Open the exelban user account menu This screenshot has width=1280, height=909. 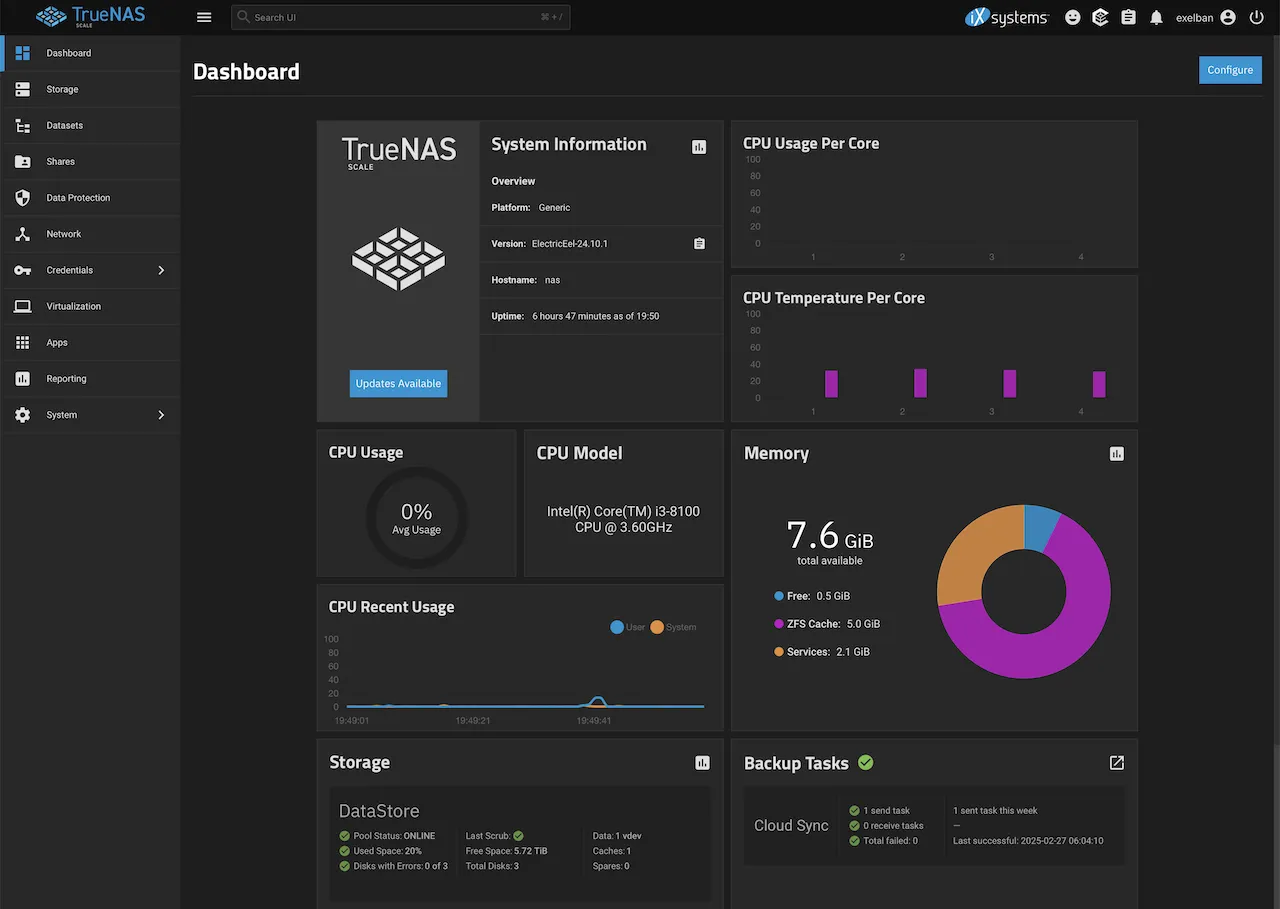(1206, 17)
